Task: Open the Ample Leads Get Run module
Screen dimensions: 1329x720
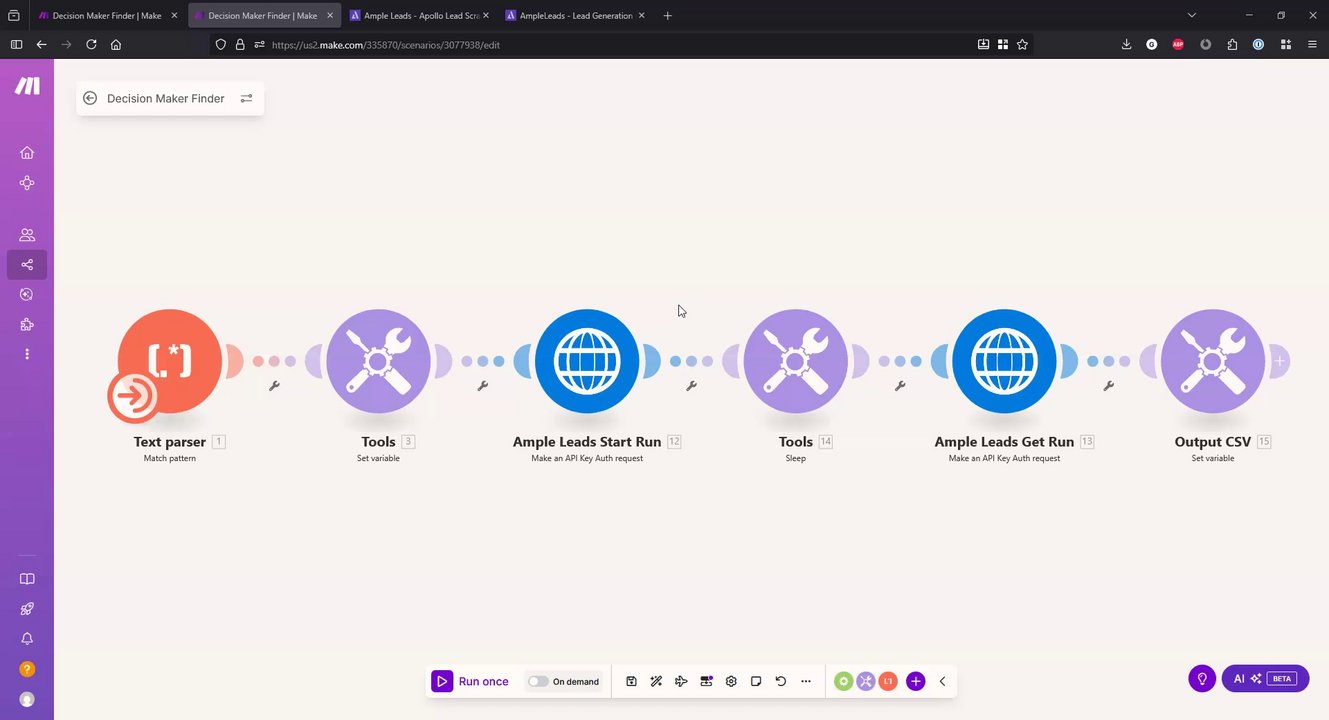Action: [1004, 361]
